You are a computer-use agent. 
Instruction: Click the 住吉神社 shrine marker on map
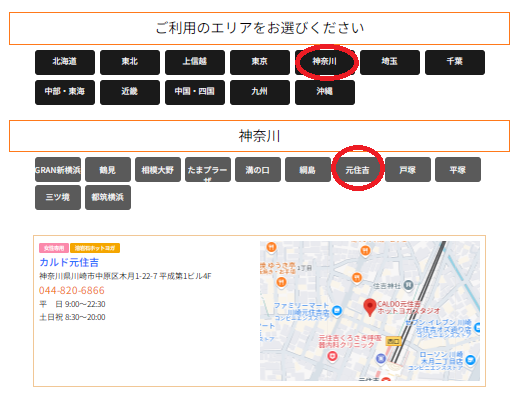click(x=408, y=285)
